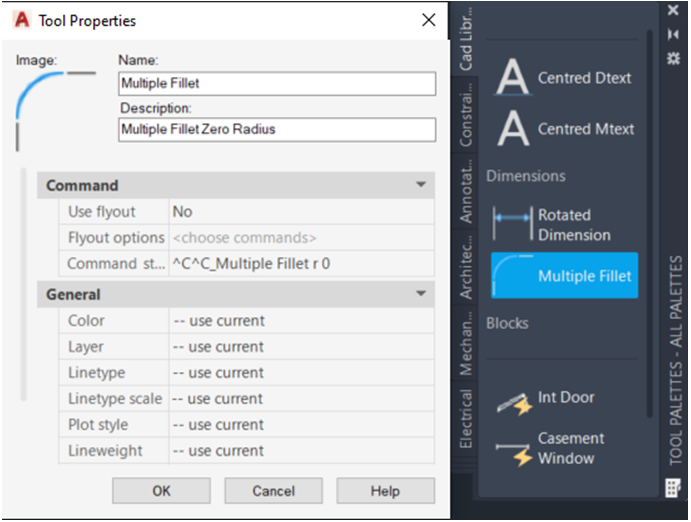Collapse the Command section
Image resolution: width=691 pixels, height=522 pixels.
[x=421, y=186]
